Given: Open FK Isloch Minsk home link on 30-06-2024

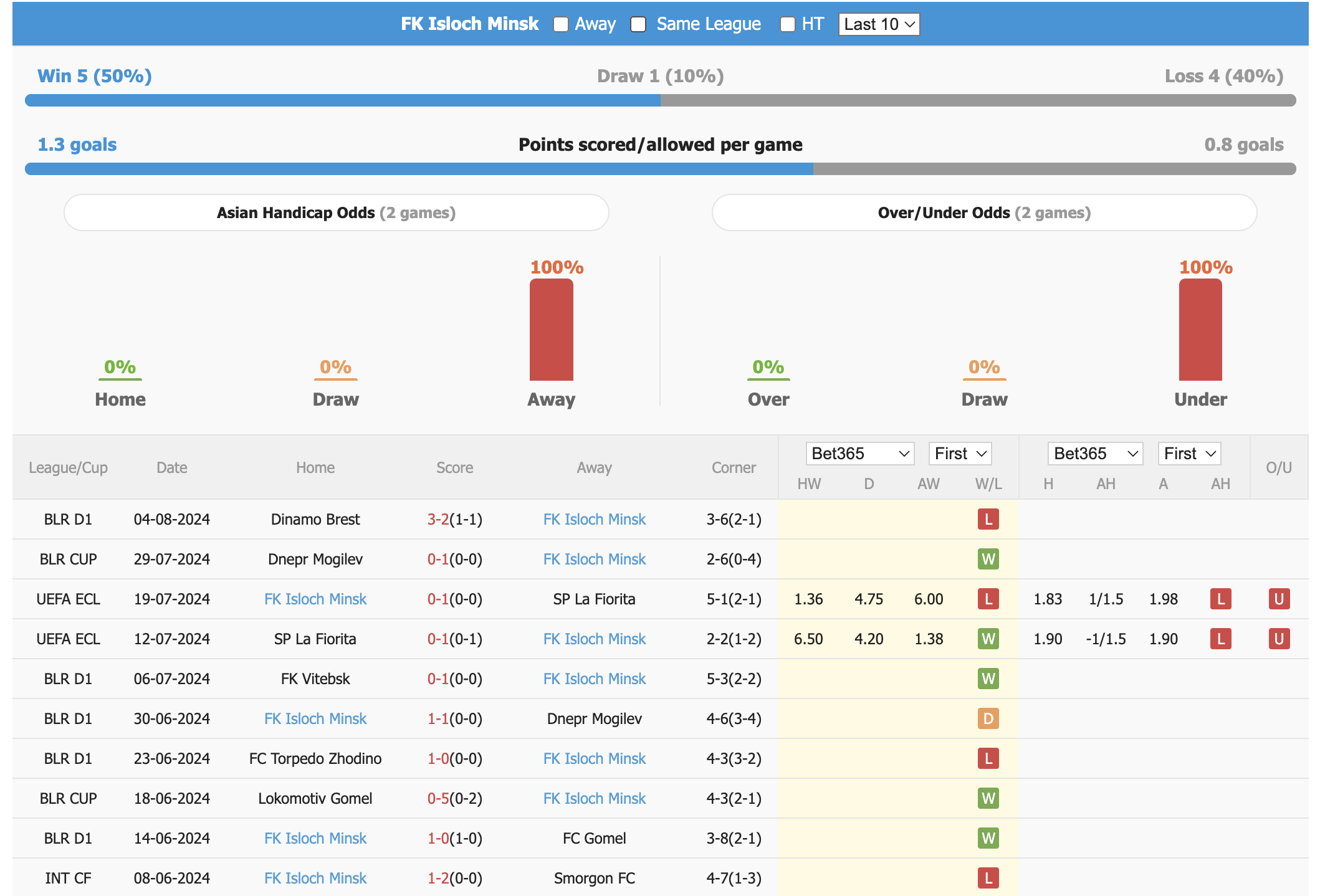Looking at the screenshot, I should [x=315, y=718].
